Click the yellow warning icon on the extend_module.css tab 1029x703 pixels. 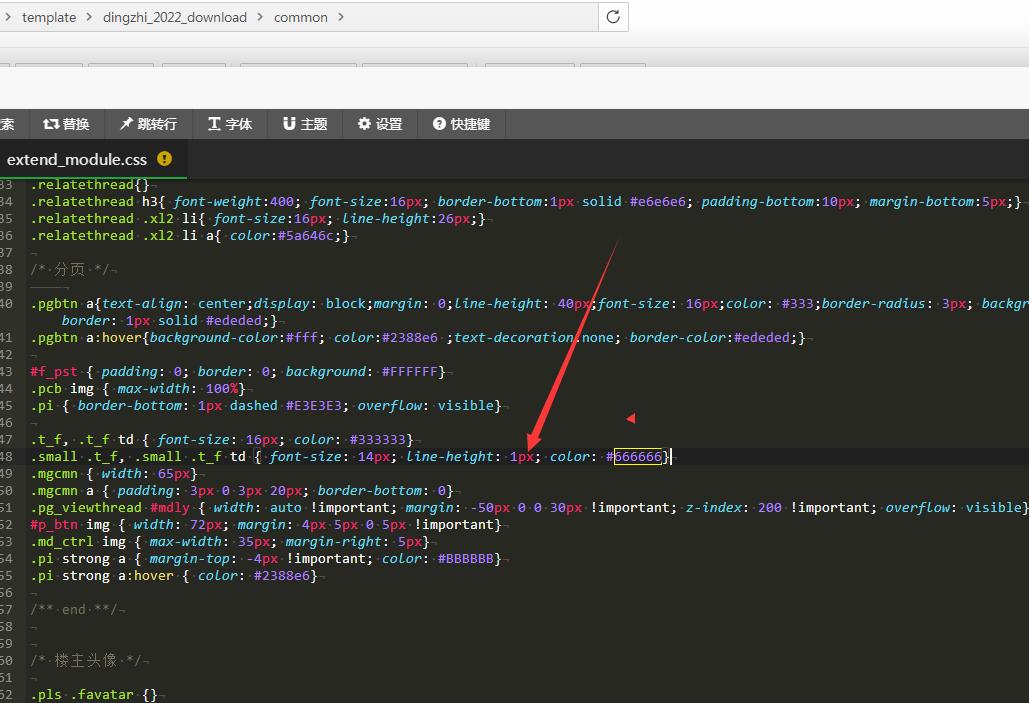164,159
